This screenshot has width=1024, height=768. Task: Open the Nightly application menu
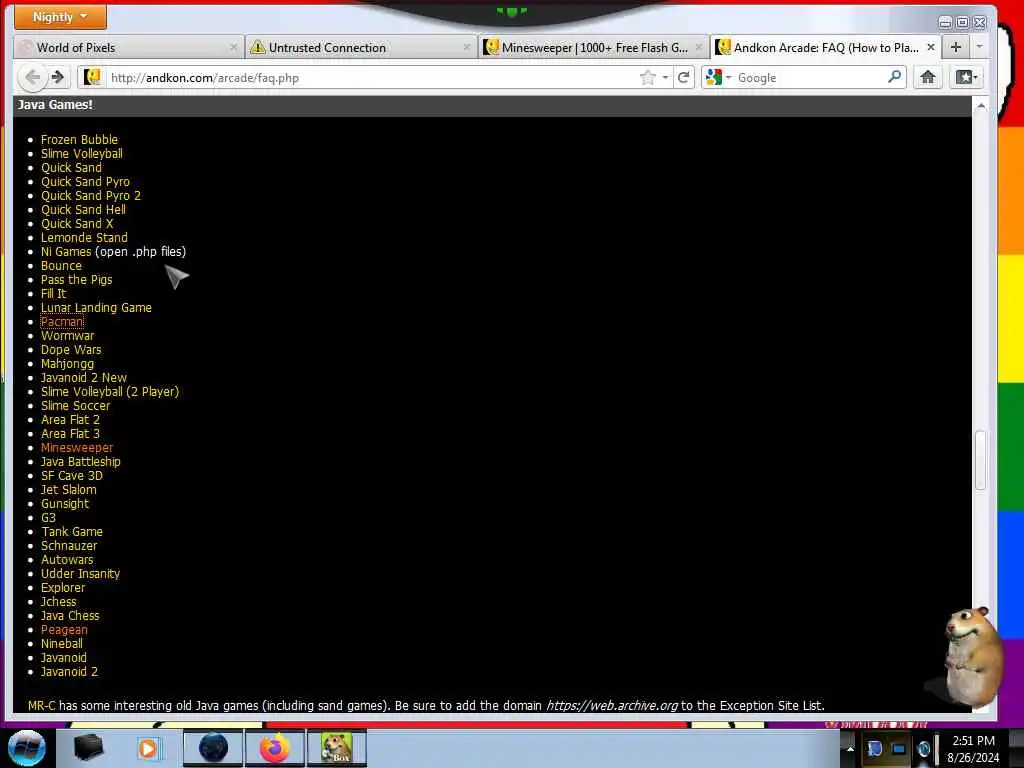[x=60, y=17]
